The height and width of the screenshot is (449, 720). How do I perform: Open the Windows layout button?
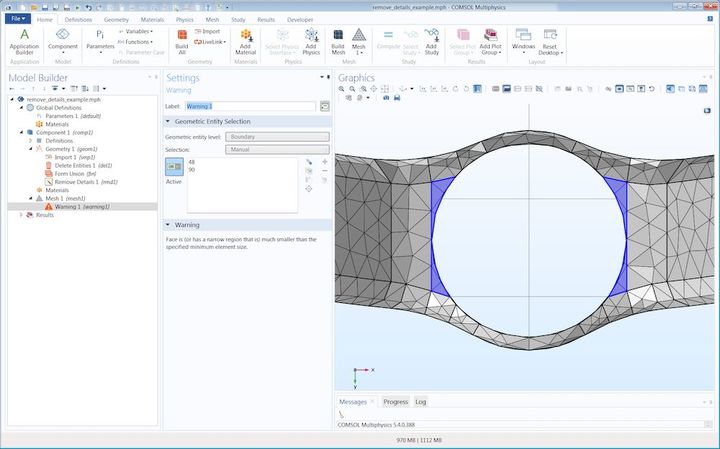tap(523, 41)
